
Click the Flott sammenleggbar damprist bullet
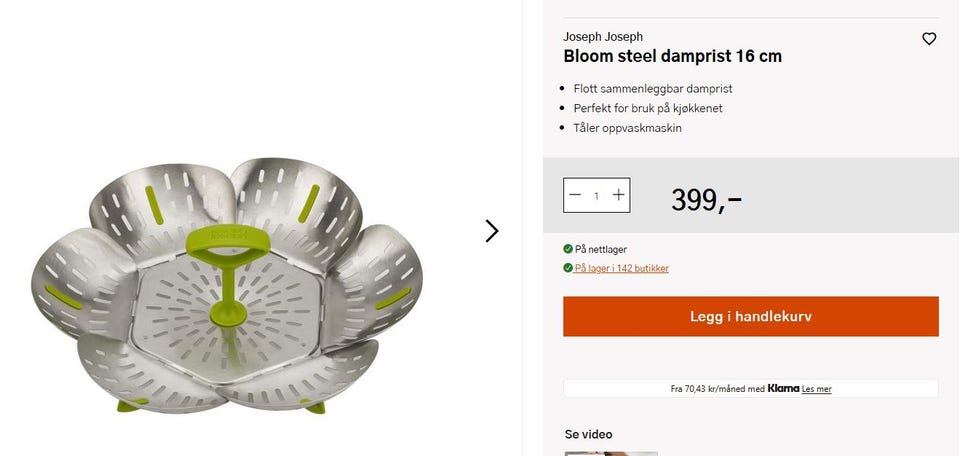click(x=653, y=89)
